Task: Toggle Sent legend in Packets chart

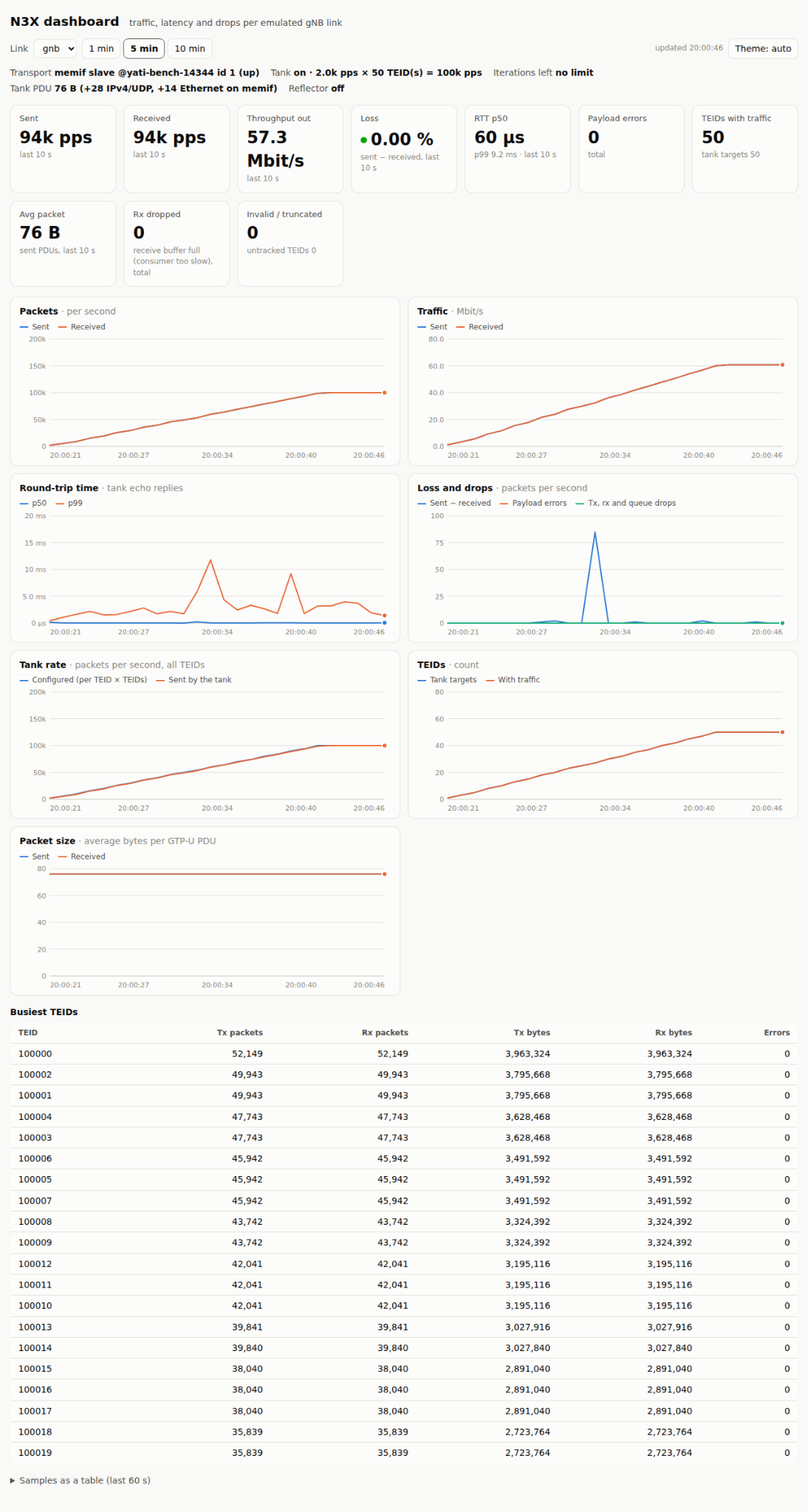Action: point(35,327)
